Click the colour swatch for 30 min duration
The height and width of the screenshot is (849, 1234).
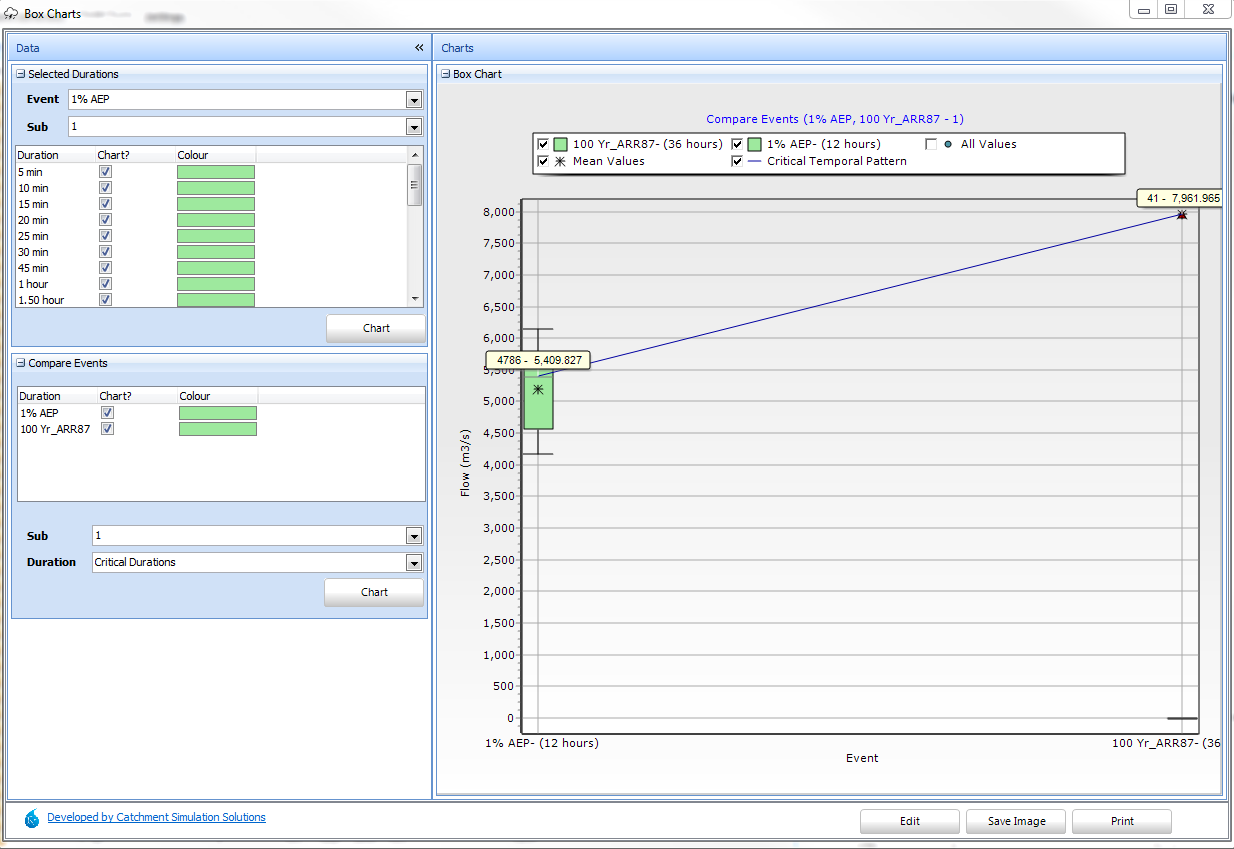[216, 252]
